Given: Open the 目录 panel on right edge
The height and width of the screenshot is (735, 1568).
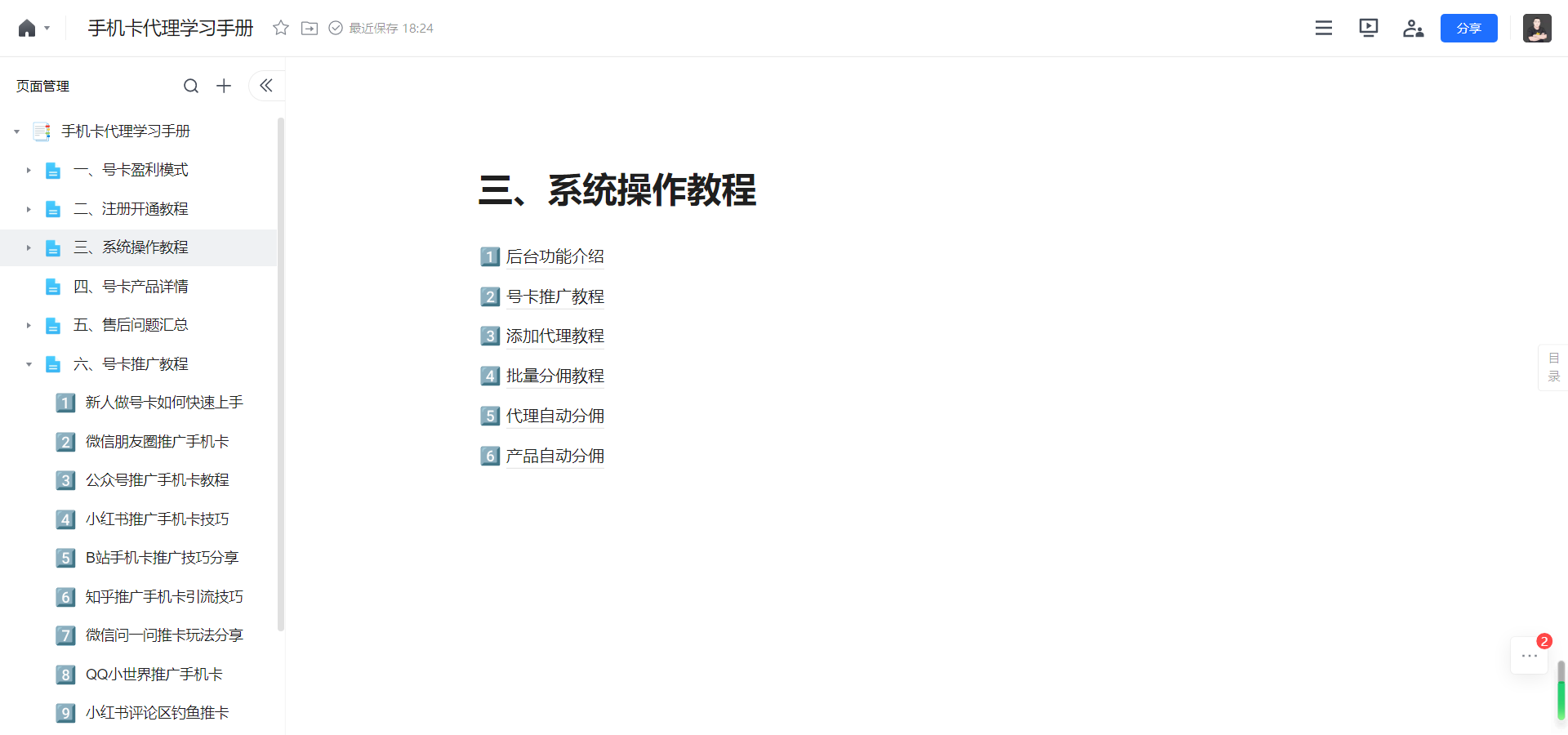Looking at the screenshot, I should pos(1553,366).
